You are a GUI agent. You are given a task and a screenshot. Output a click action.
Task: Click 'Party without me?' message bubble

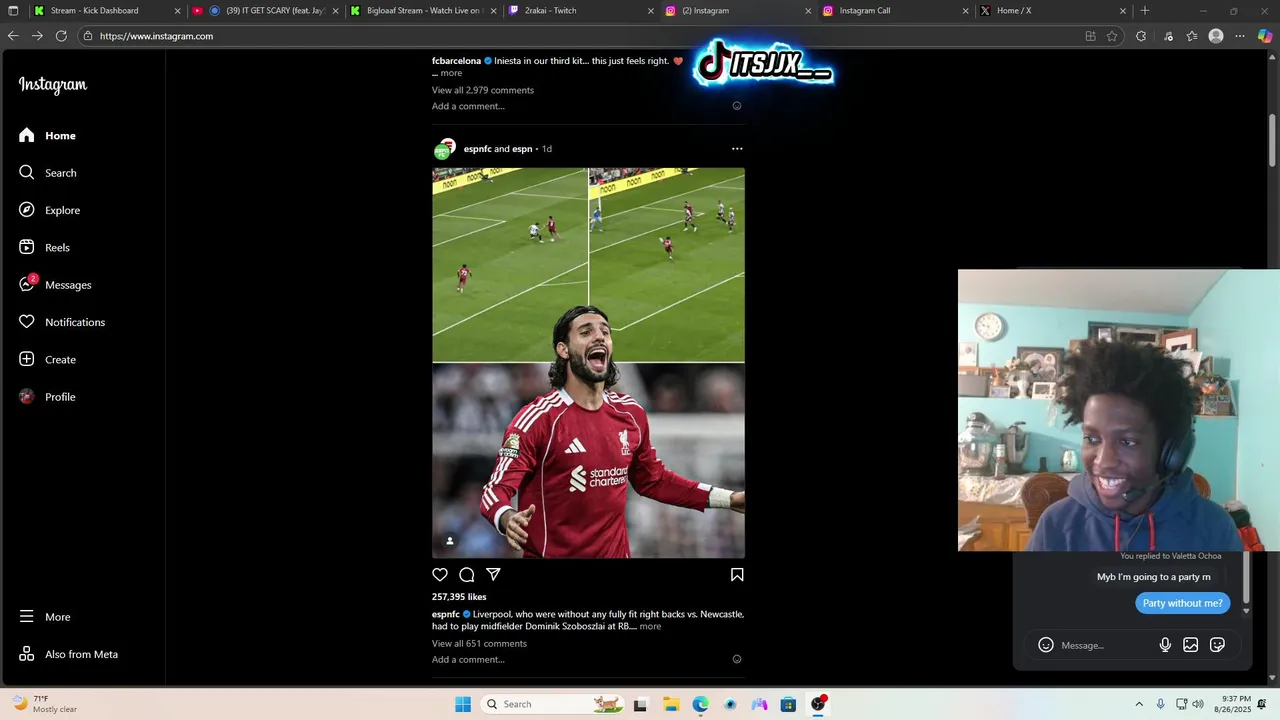1182,603
